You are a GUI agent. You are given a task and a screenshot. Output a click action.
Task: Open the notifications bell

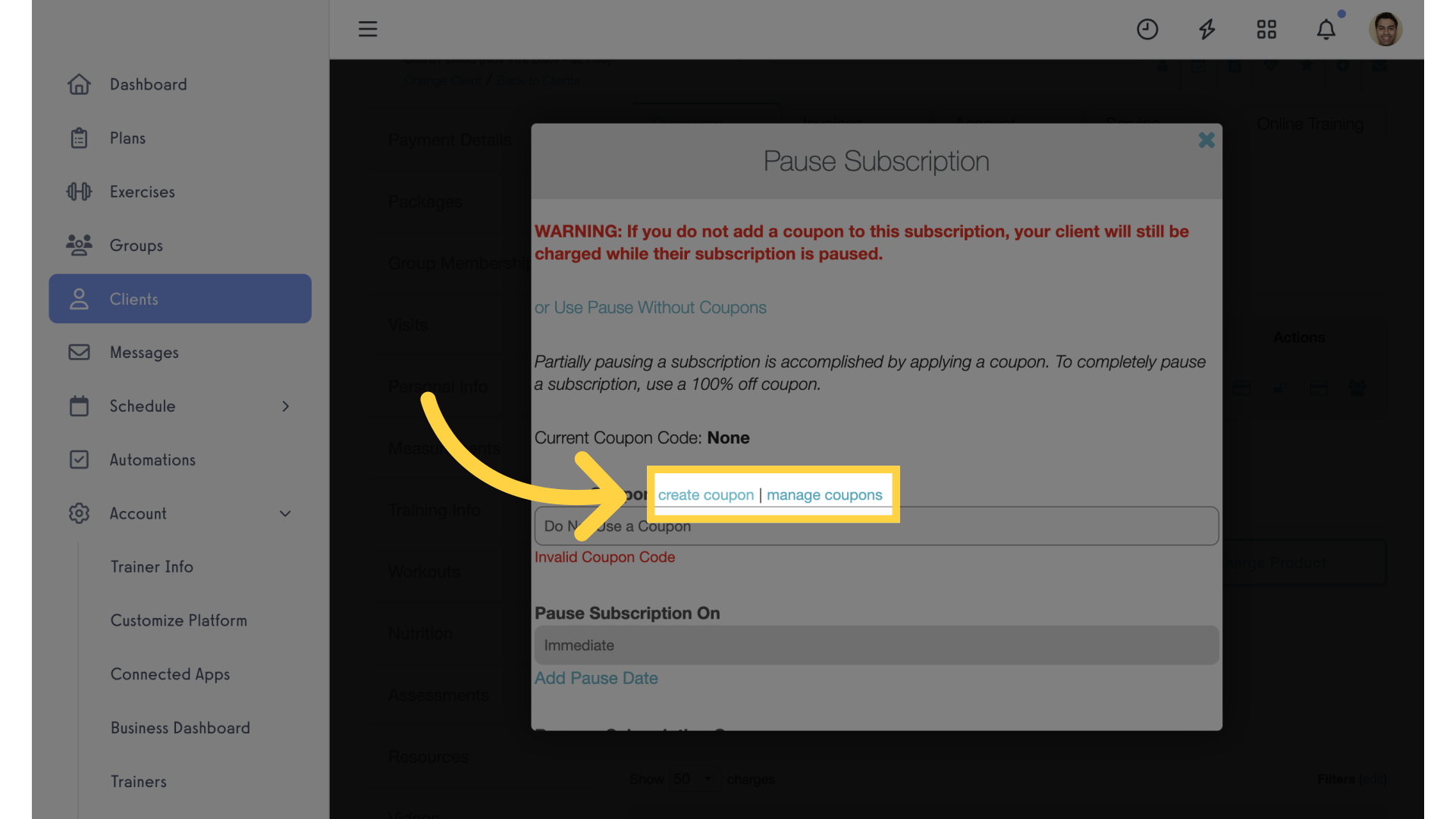click(1326, 29)
